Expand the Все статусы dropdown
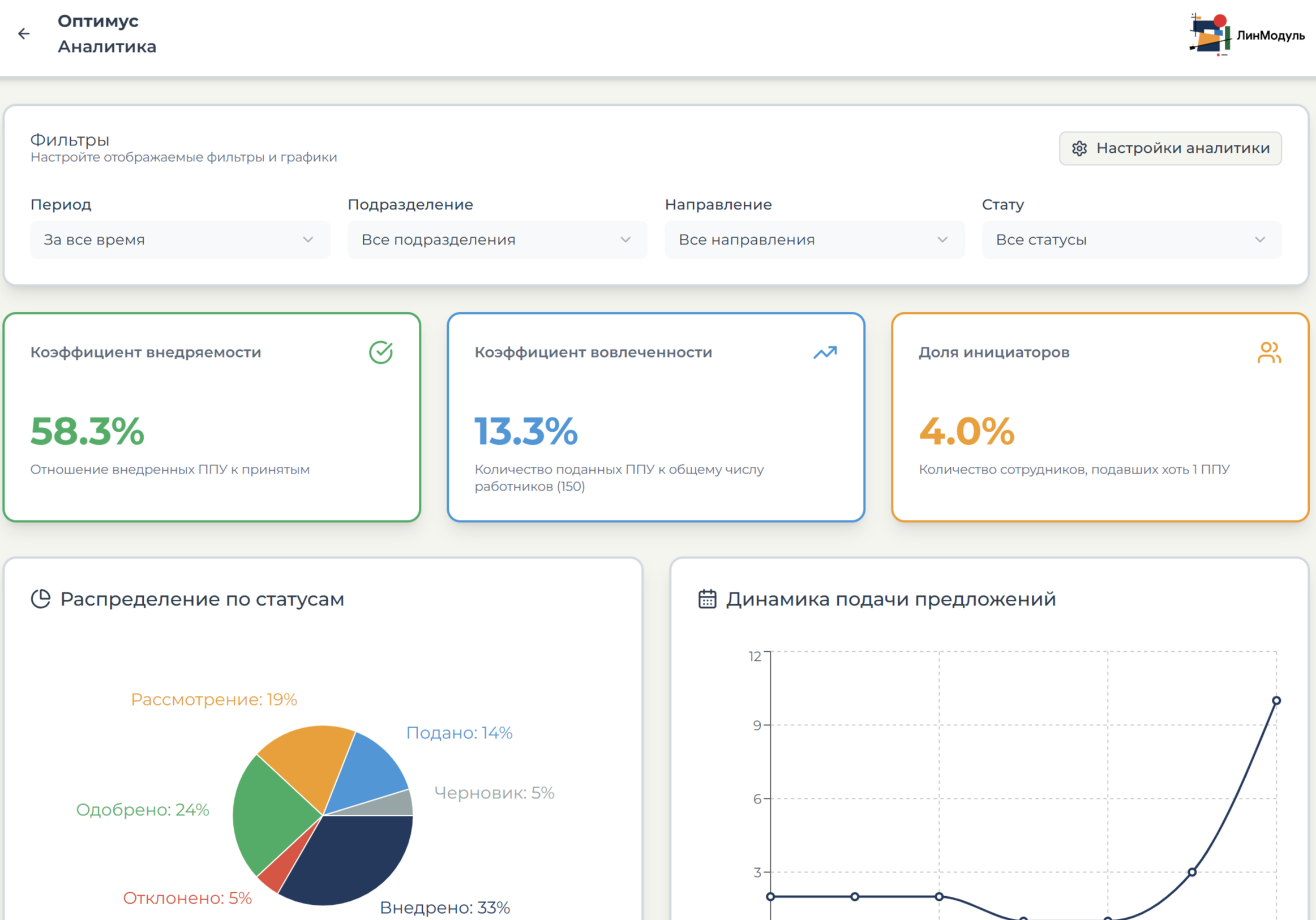Viewport: 1316px width, 920px height. pos(1131,239)
